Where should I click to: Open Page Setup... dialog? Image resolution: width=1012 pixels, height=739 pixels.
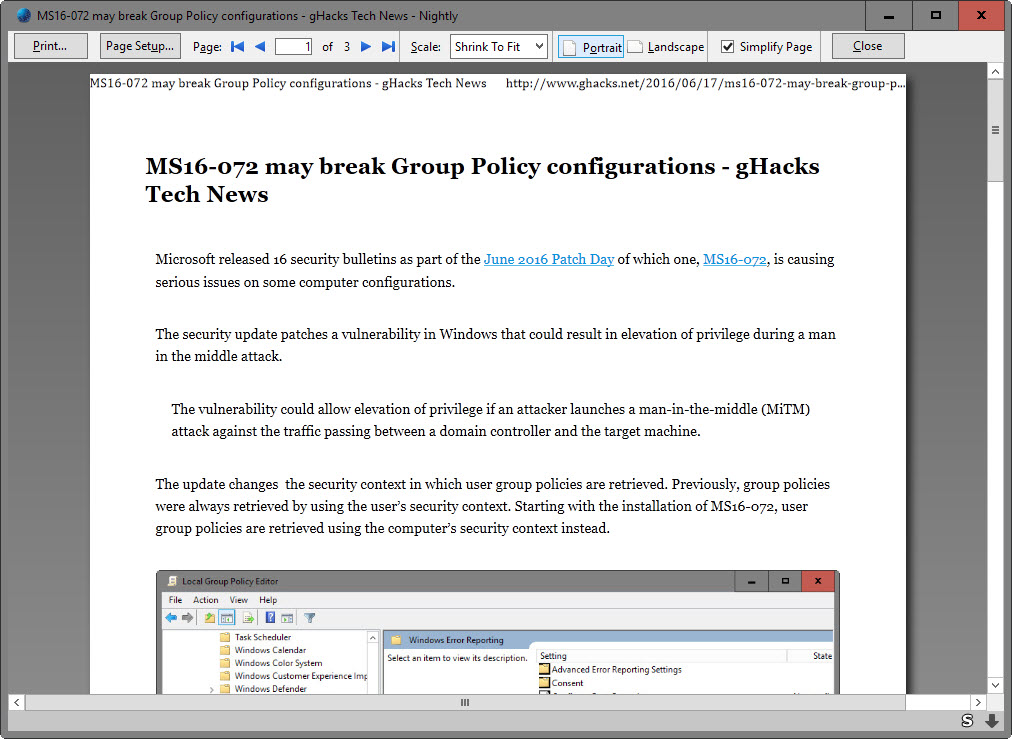140,46
